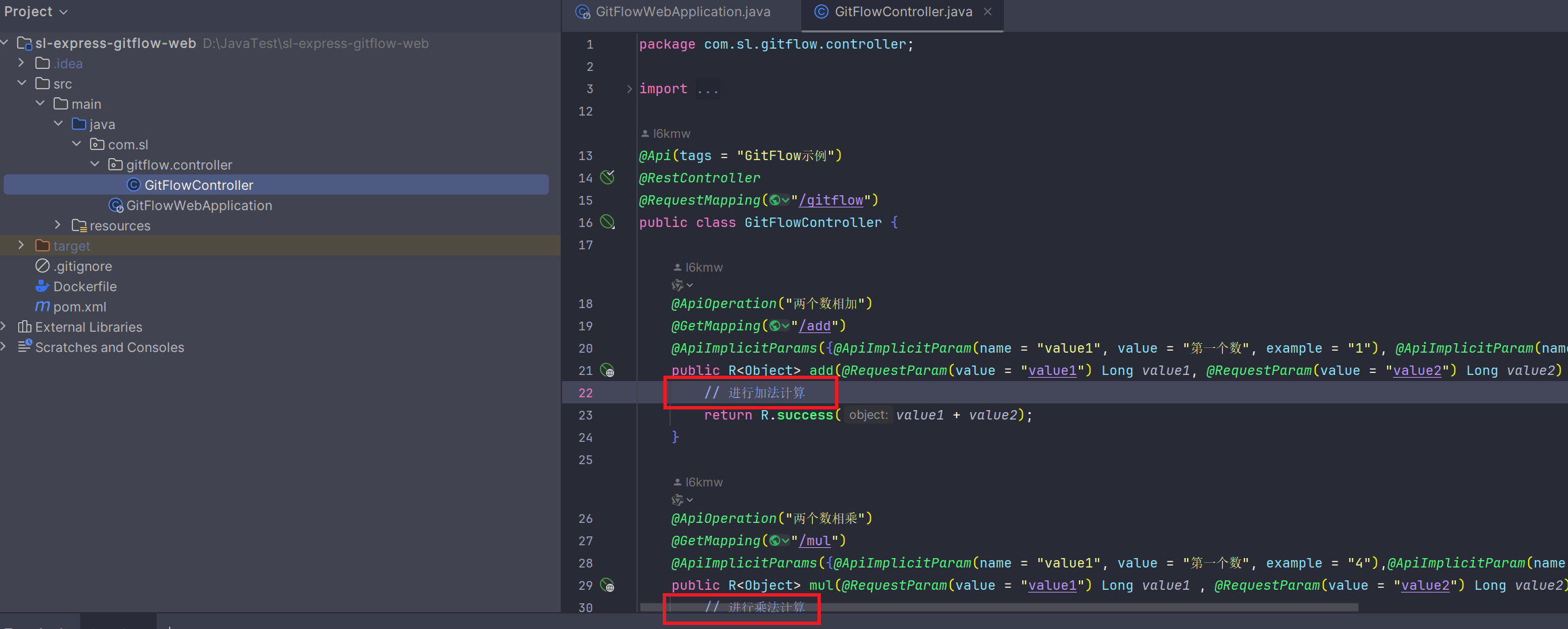Viewport: 1568px width, 629px height.
Task: Click the folded import ellipsis on line 3
Action: tap(708, 89)
